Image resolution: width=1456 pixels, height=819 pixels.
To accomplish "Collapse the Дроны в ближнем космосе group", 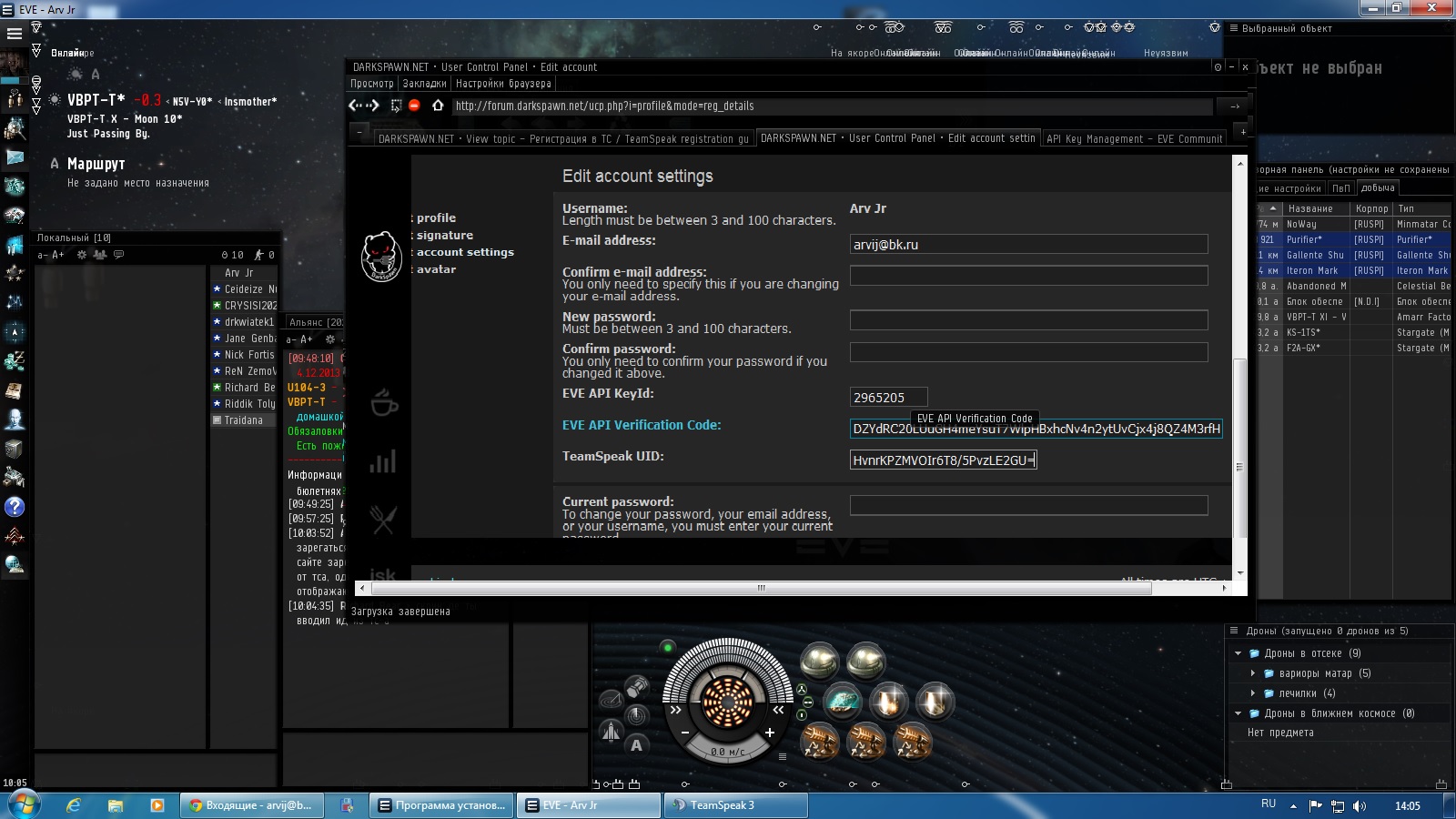I will click(1238, 713).
